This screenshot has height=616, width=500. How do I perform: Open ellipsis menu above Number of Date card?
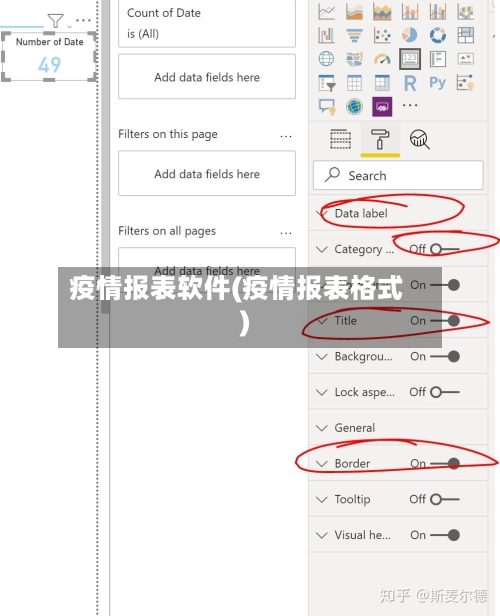83,20
